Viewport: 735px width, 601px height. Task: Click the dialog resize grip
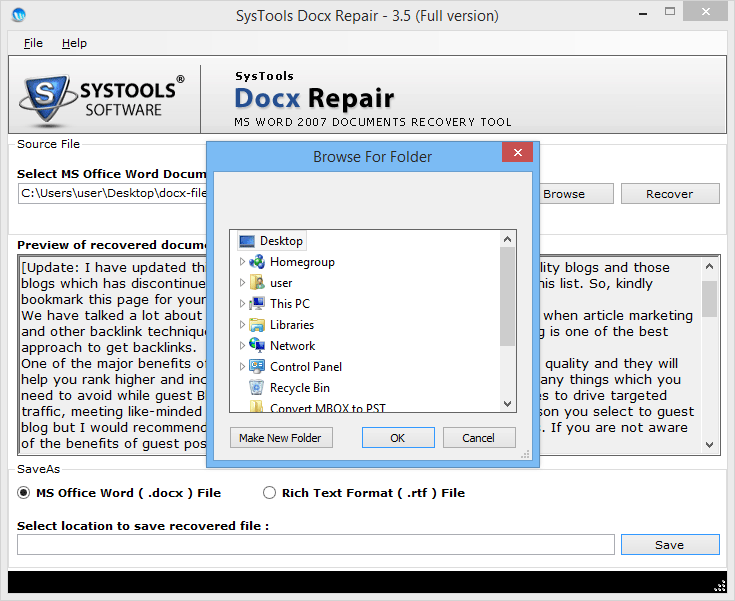click(x=525, y=454)
